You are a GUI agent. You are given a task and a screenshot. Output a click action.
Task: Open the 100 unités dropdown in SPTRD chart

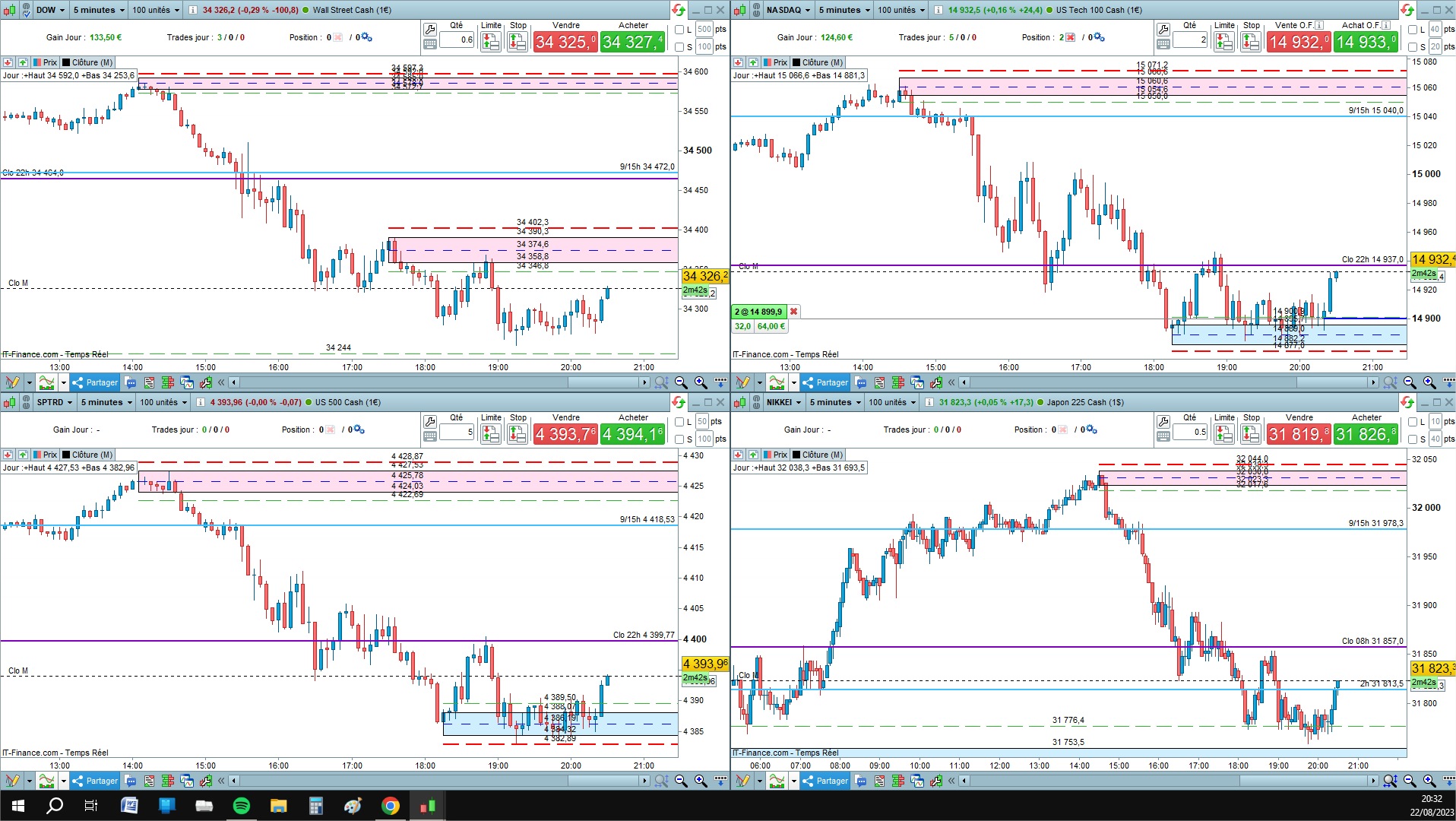(x=163, y=402)
